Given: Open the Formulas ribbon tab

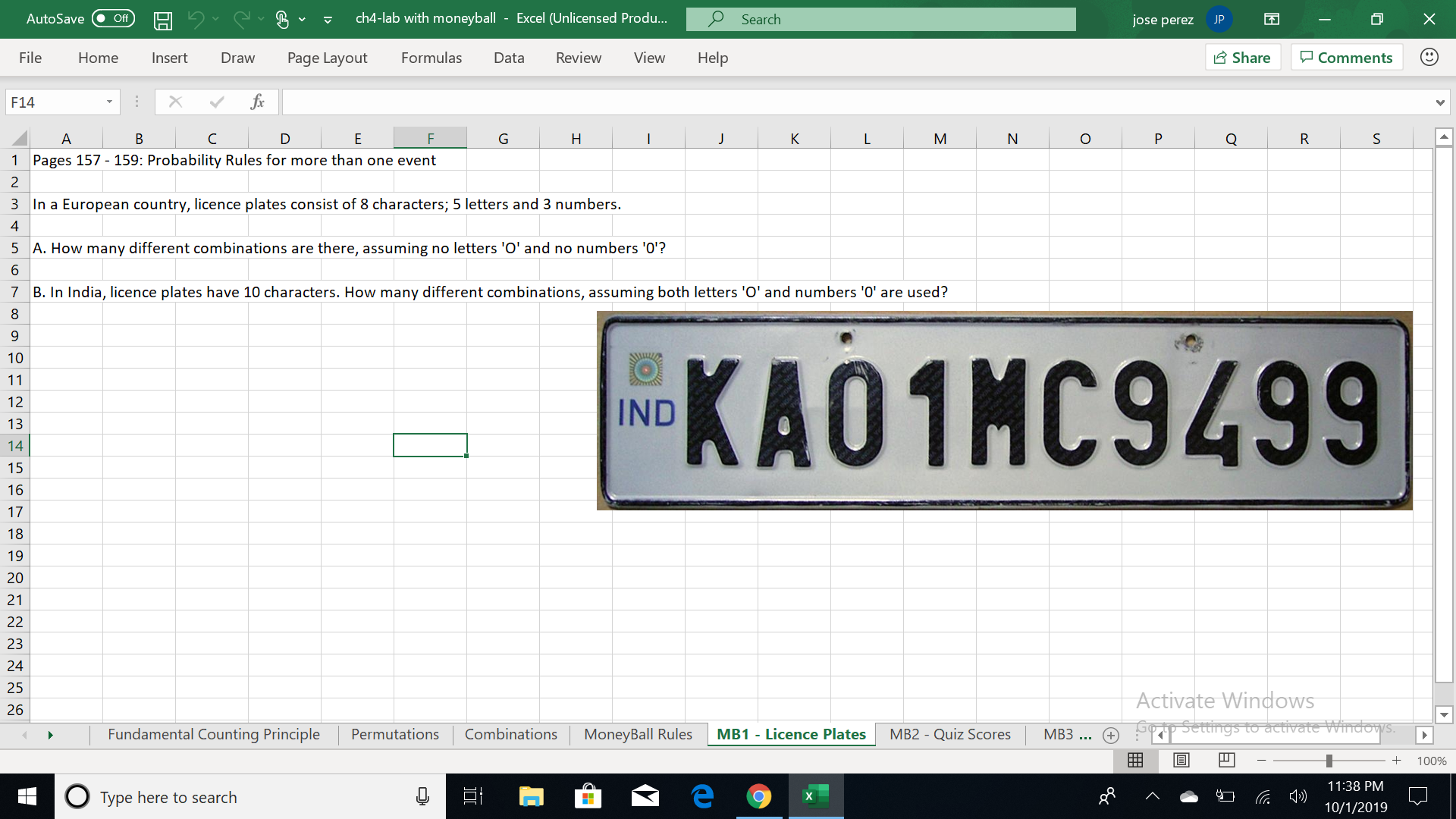Looking at the screenshot, I should [x=431, y=58].
